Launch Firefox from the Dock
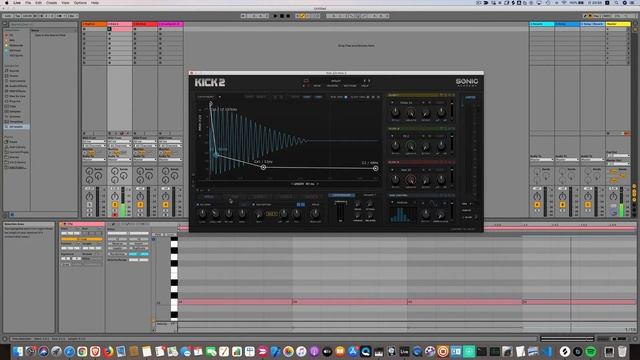The height and width of the screenshot is (360, 640). pos(108,351)
